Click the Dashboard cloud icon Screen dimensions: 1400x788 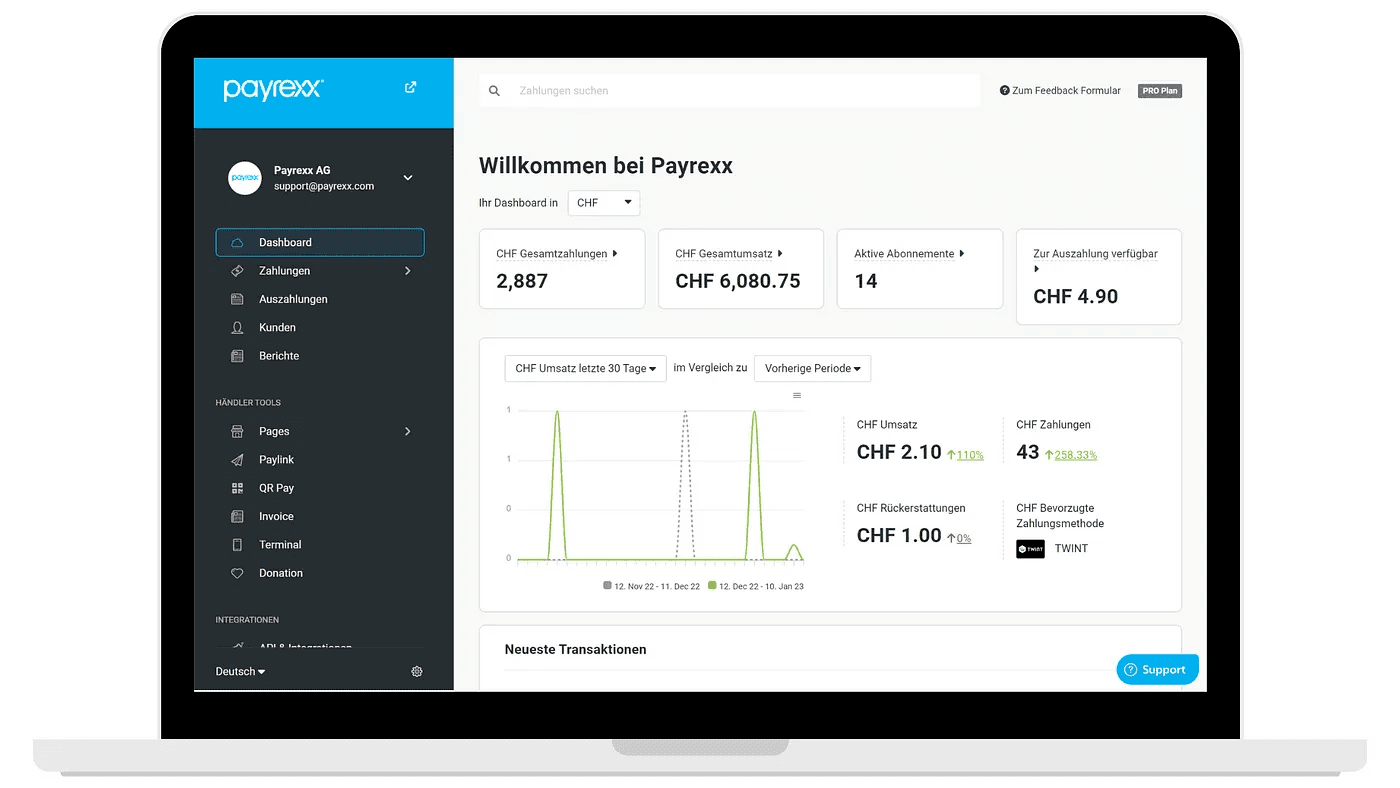click(237, 243)
